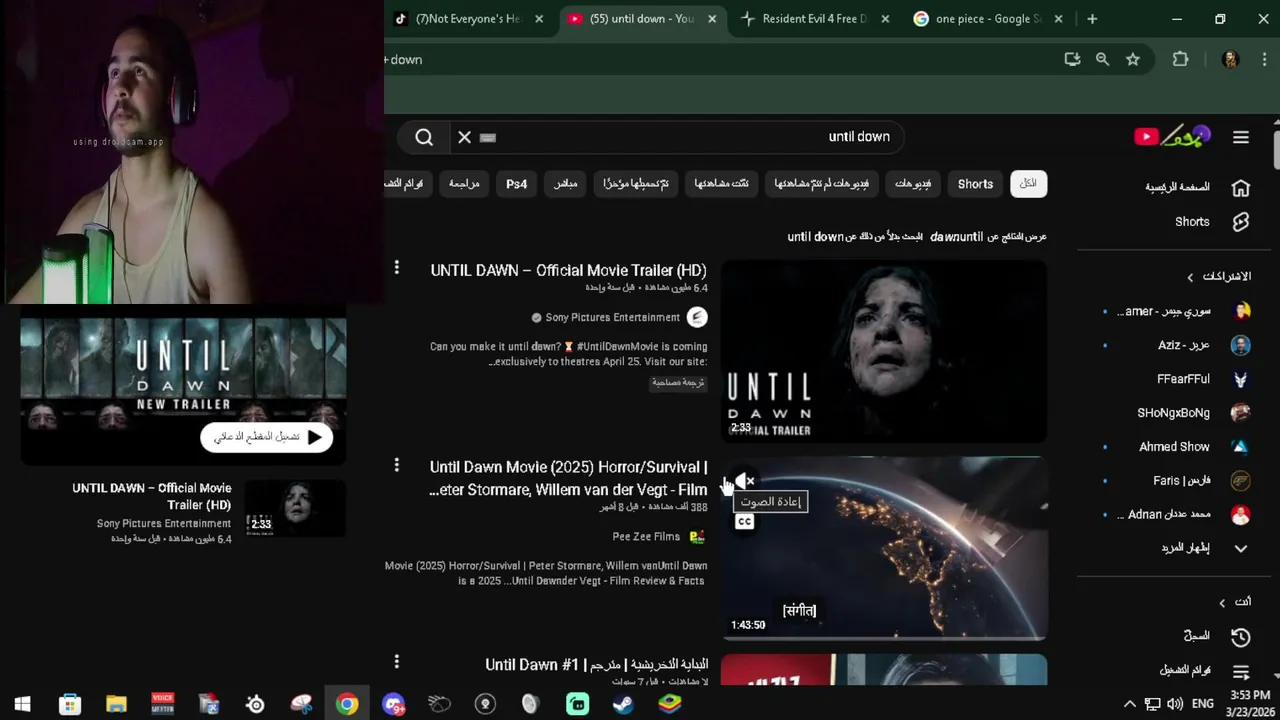Switch to Resident Evil 4 Free D tab
The width and height of the screenshot is (1280, 720).
(815, 19)
